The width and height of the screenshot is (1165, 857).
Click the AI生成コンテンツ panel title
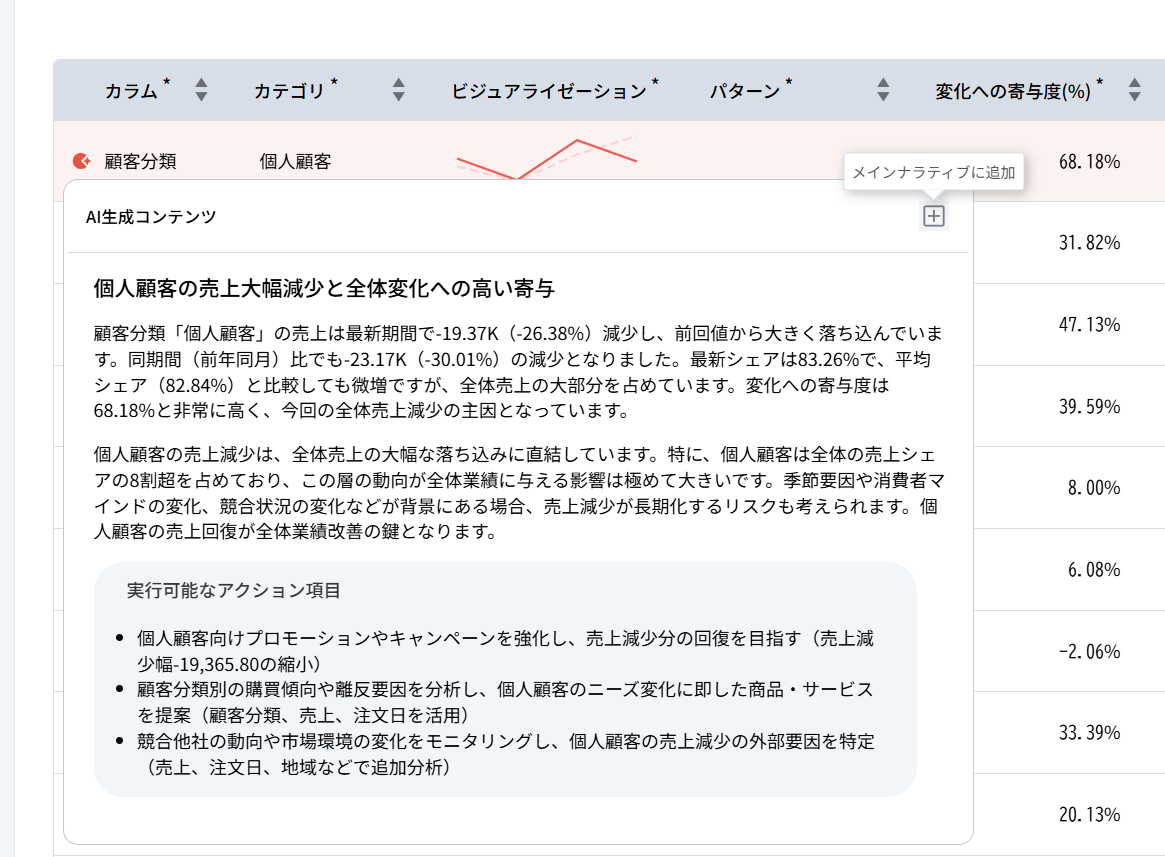pyautogui.click(x=151, y=216)
